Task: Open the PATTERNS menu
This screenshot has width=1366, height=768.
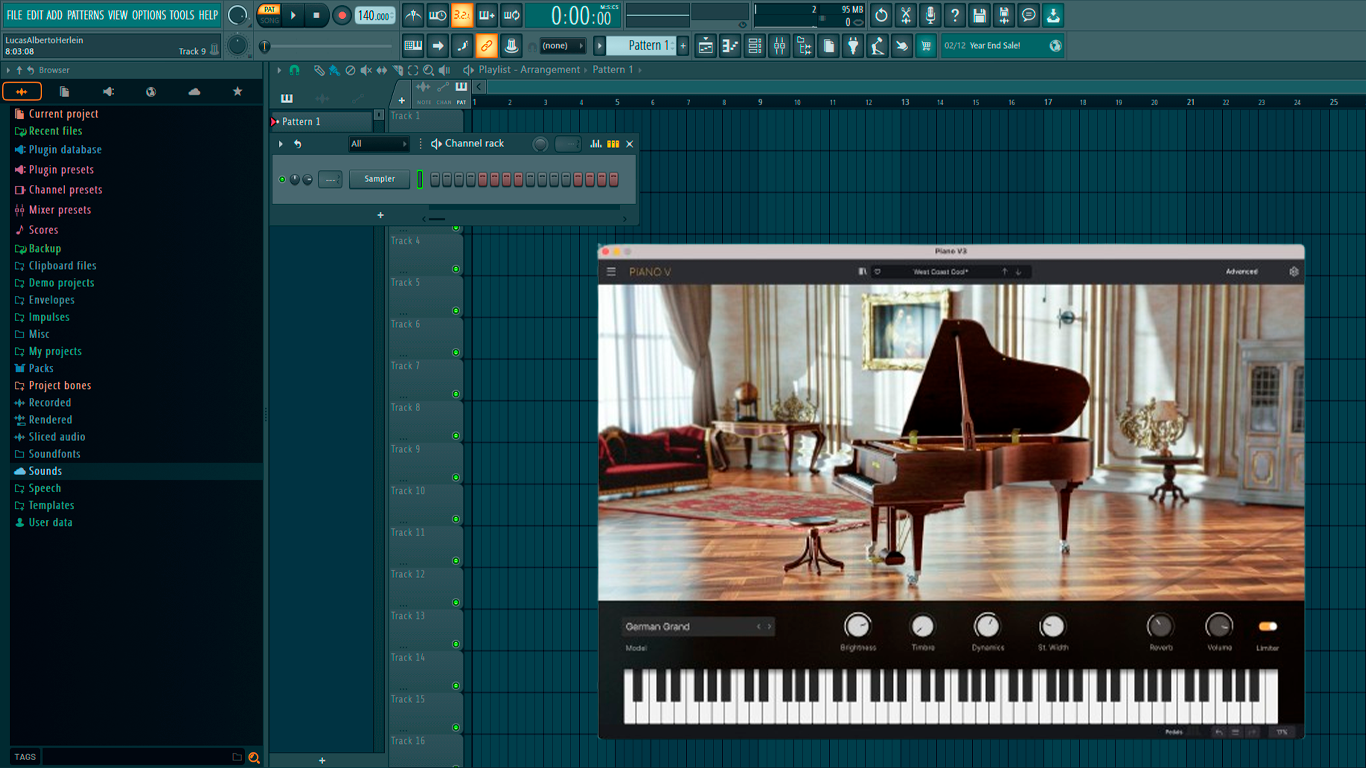Action: pos(85,15)
